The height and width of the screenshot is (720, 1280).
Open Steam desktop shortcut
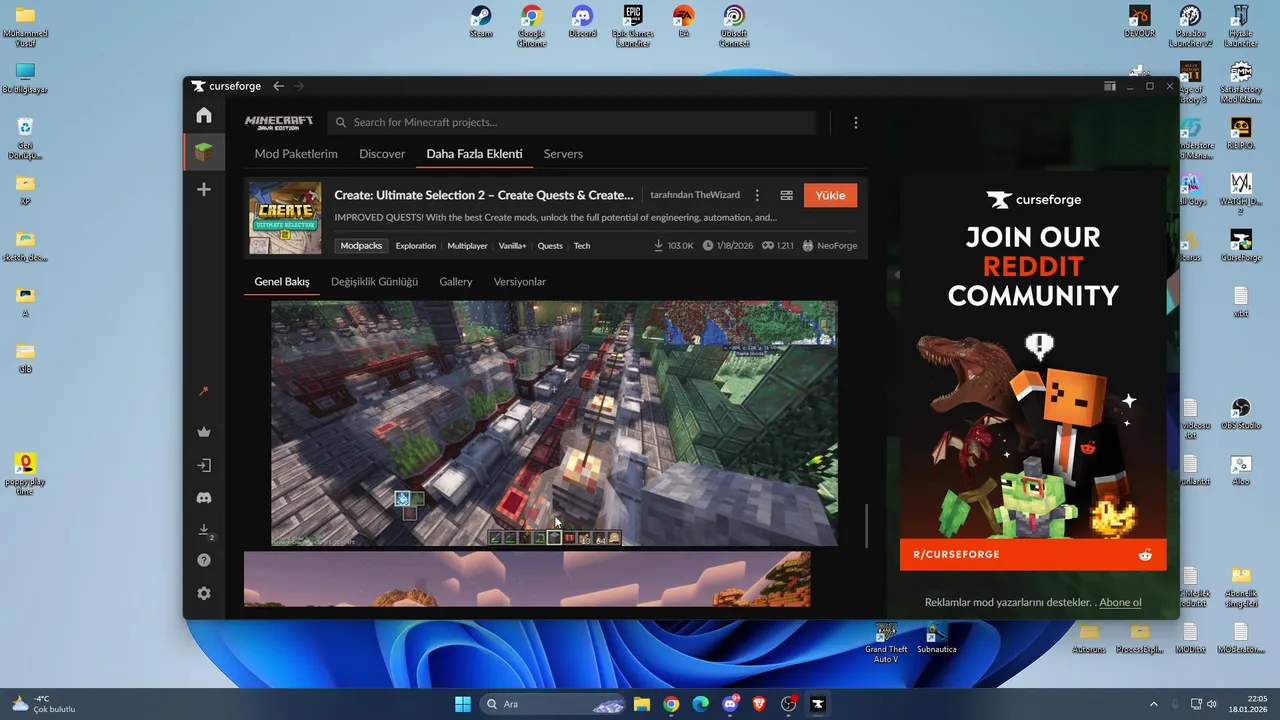point(481,21)
